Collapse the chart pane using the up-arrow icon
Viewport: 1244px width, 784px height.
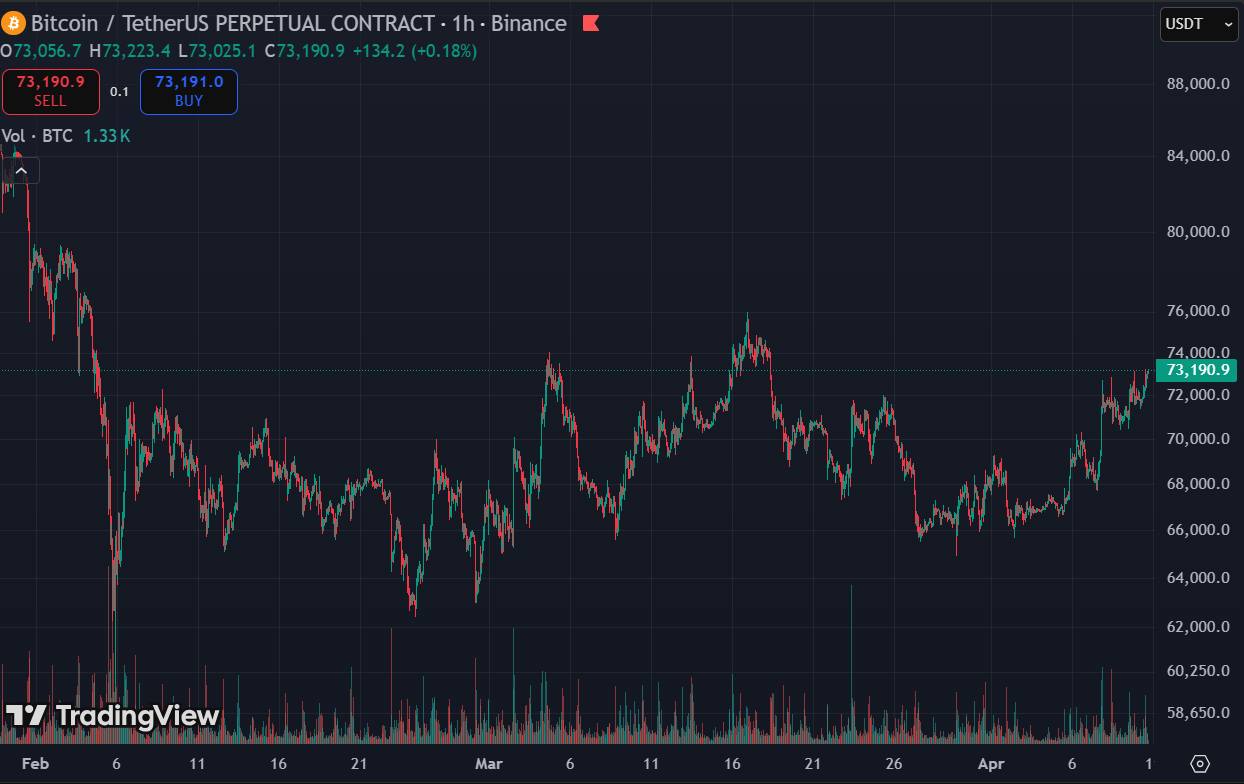[x=21, y=170]
